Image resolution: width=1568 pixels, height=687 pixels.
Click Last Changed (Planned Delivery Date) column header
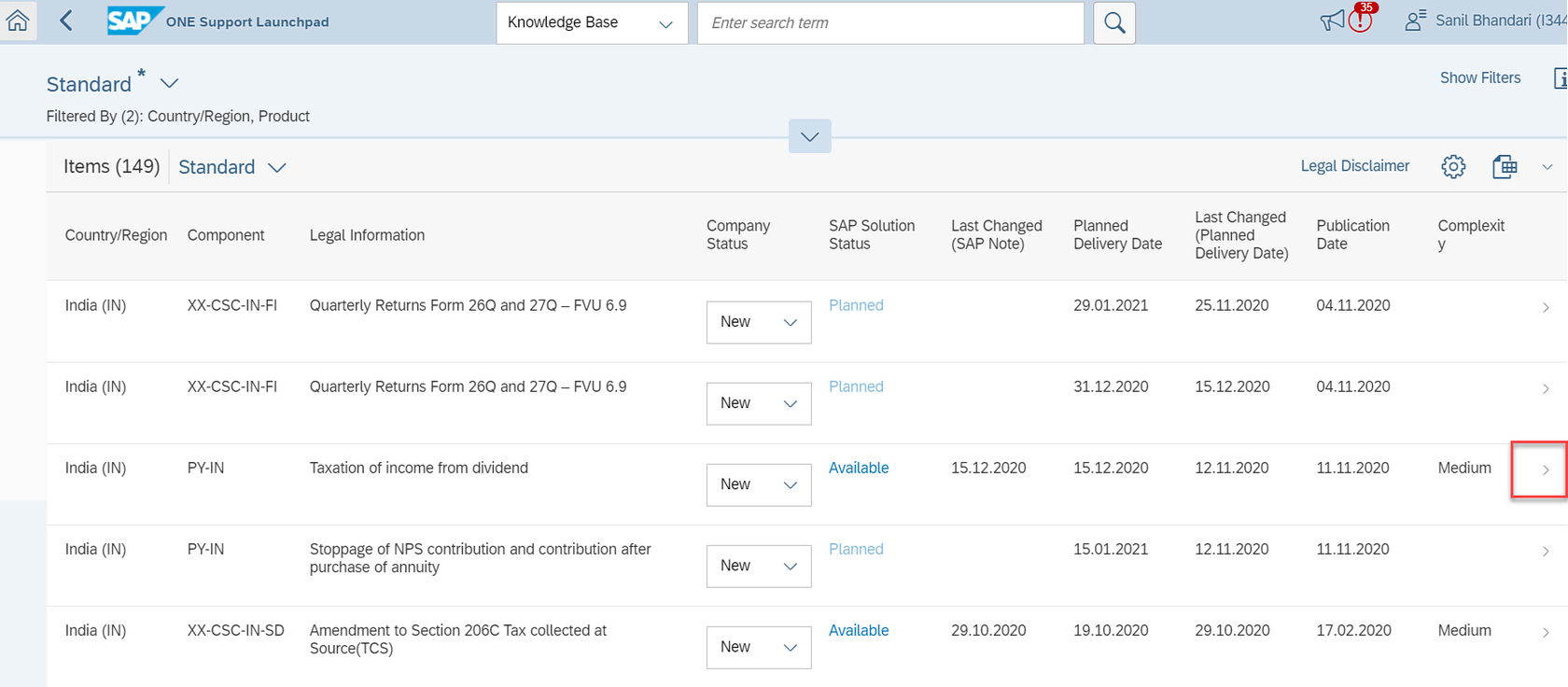1241,234
